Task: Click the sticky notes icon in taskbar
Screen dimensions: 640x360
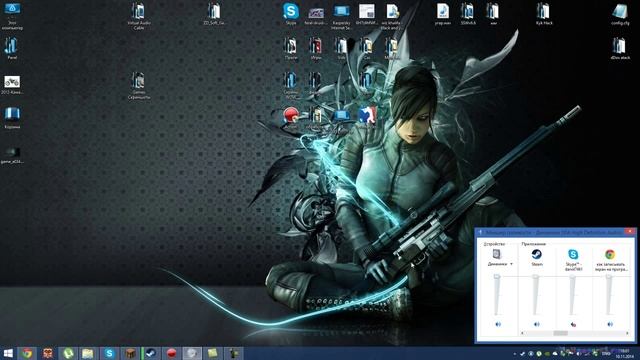Action: pyautogui.click(x=212, y=353)
